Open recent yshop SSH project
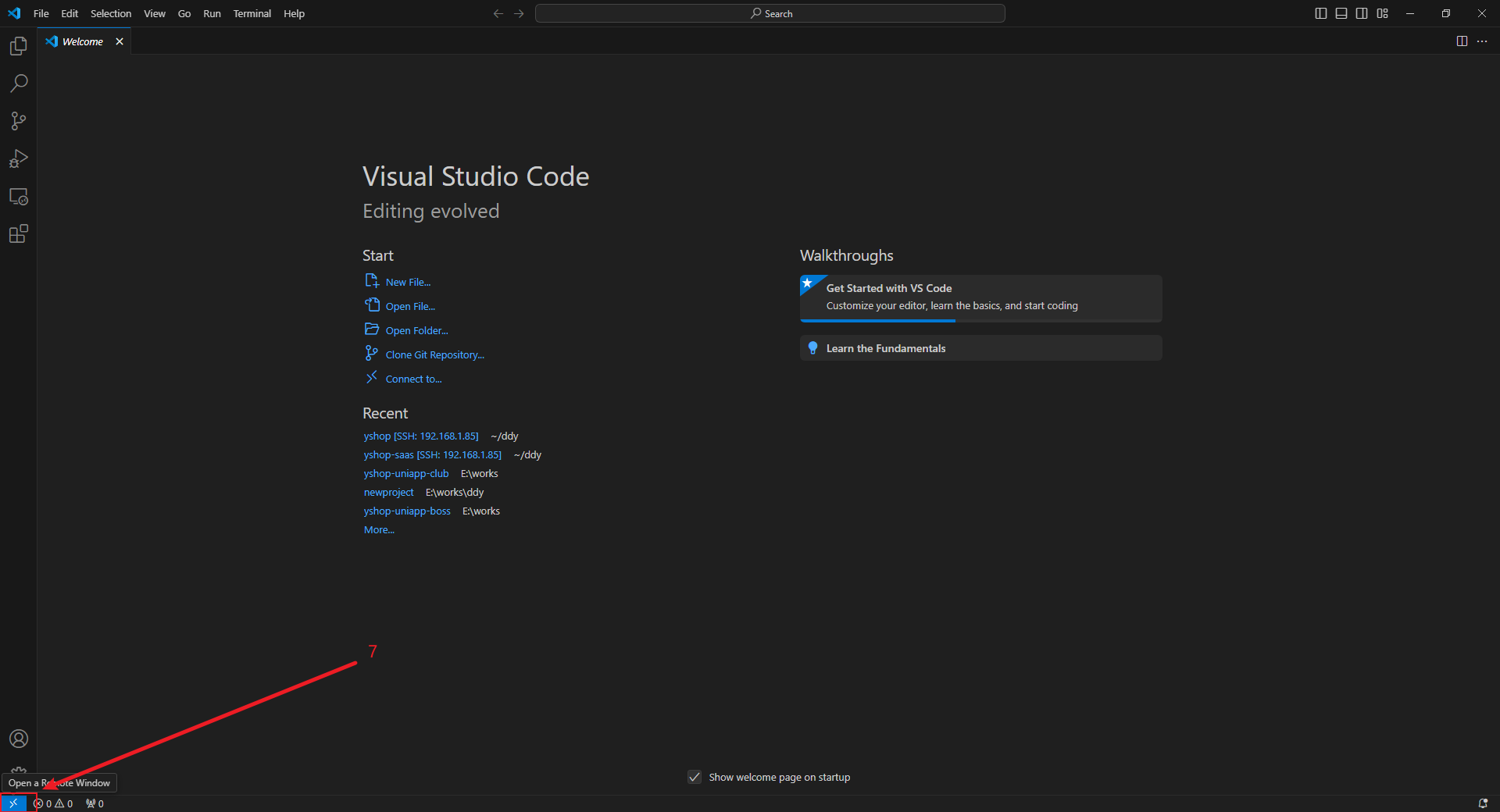Viewport: 1500px width, 812px height. point(421,436)
